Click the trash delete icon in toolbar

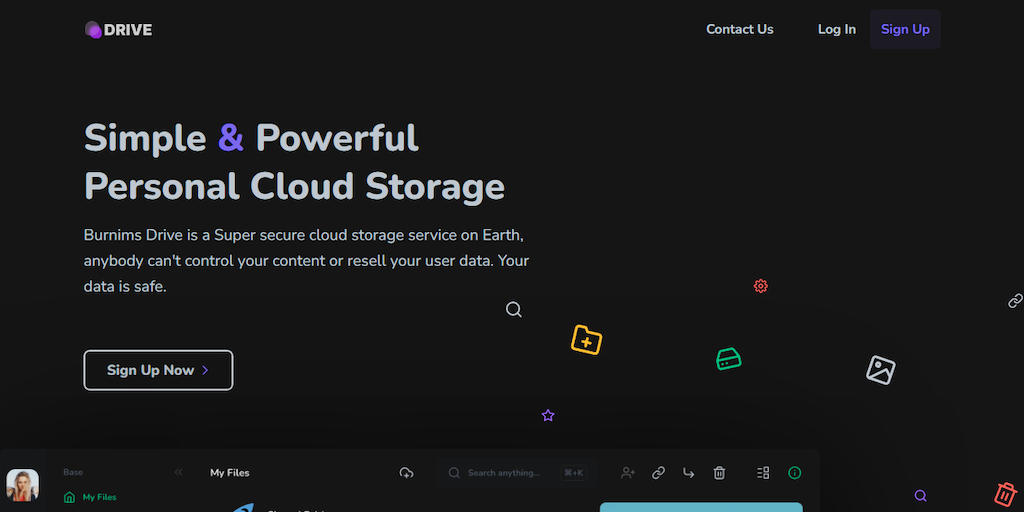point(719,473)
